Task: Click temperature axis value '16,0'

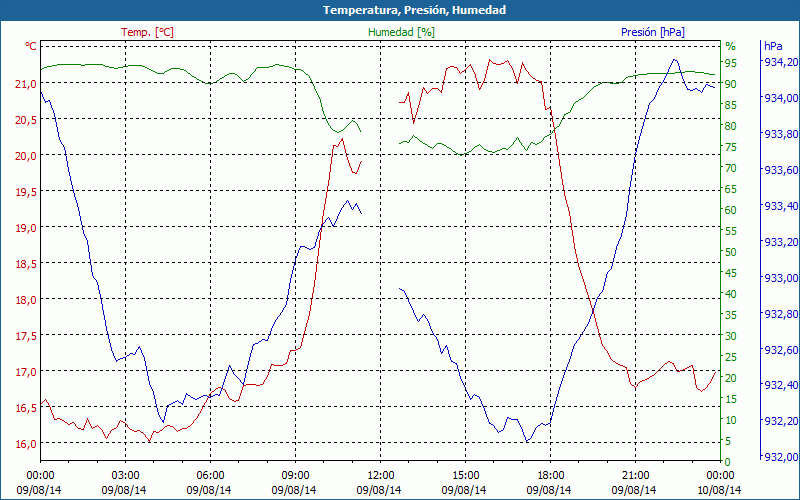Action: click(26, 443)
